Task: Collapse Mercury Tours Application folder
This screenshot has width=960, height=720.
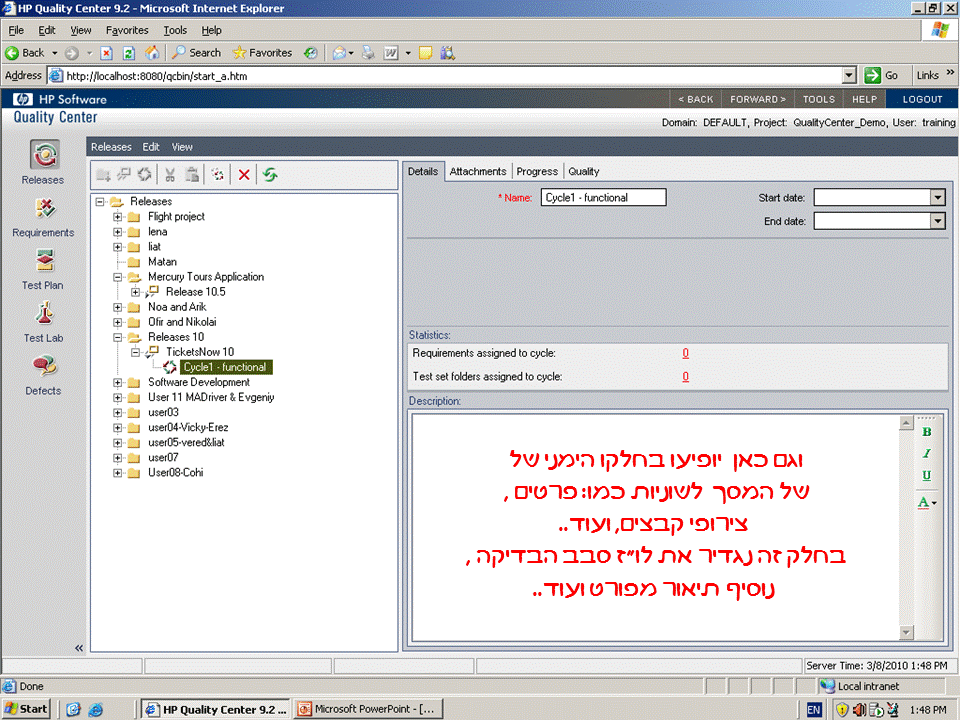Action: click(118, 277)
